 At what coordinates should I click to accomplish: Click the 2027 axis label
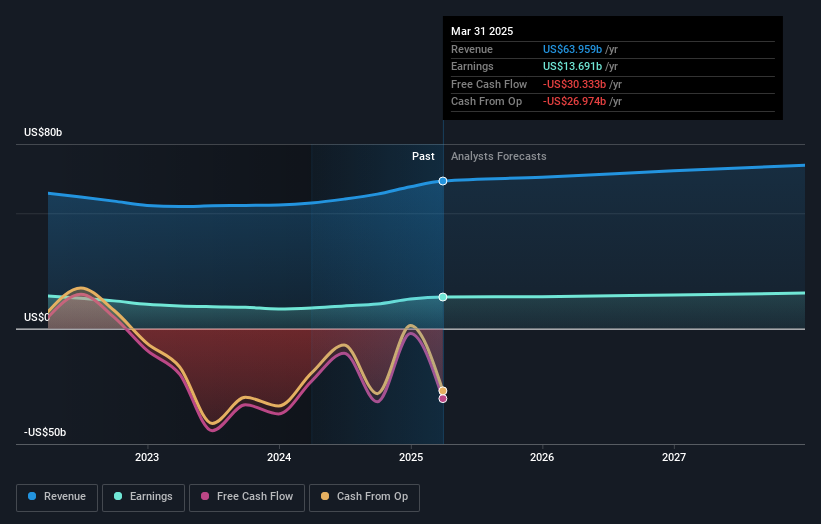674,458
